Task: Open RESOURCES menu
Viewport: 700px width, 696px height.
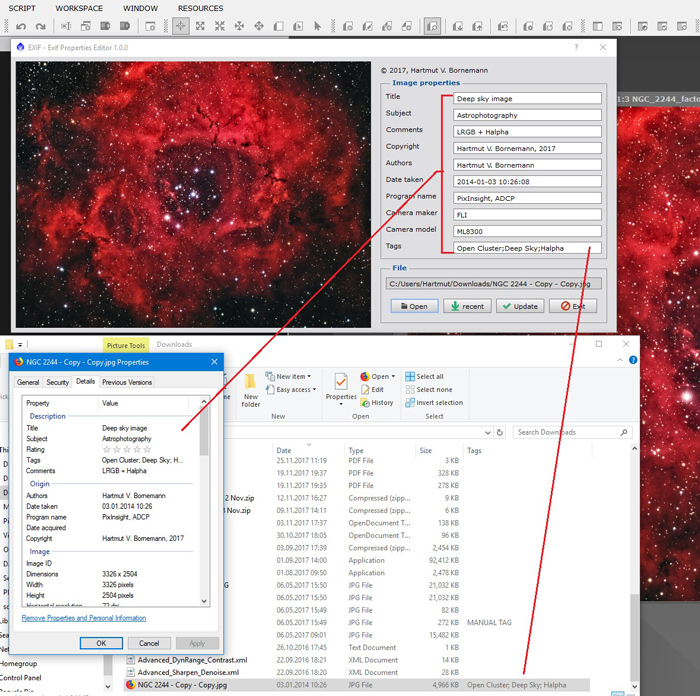Action: coord(200,8)
